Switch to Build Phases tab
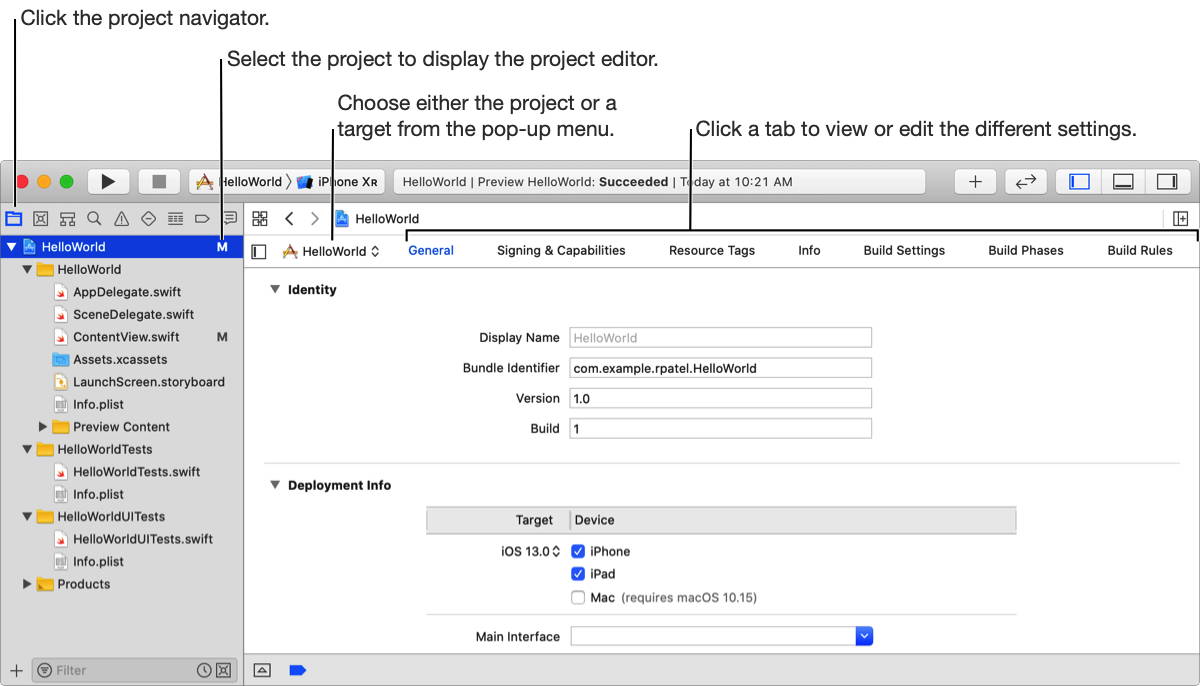 (1026, 251)
